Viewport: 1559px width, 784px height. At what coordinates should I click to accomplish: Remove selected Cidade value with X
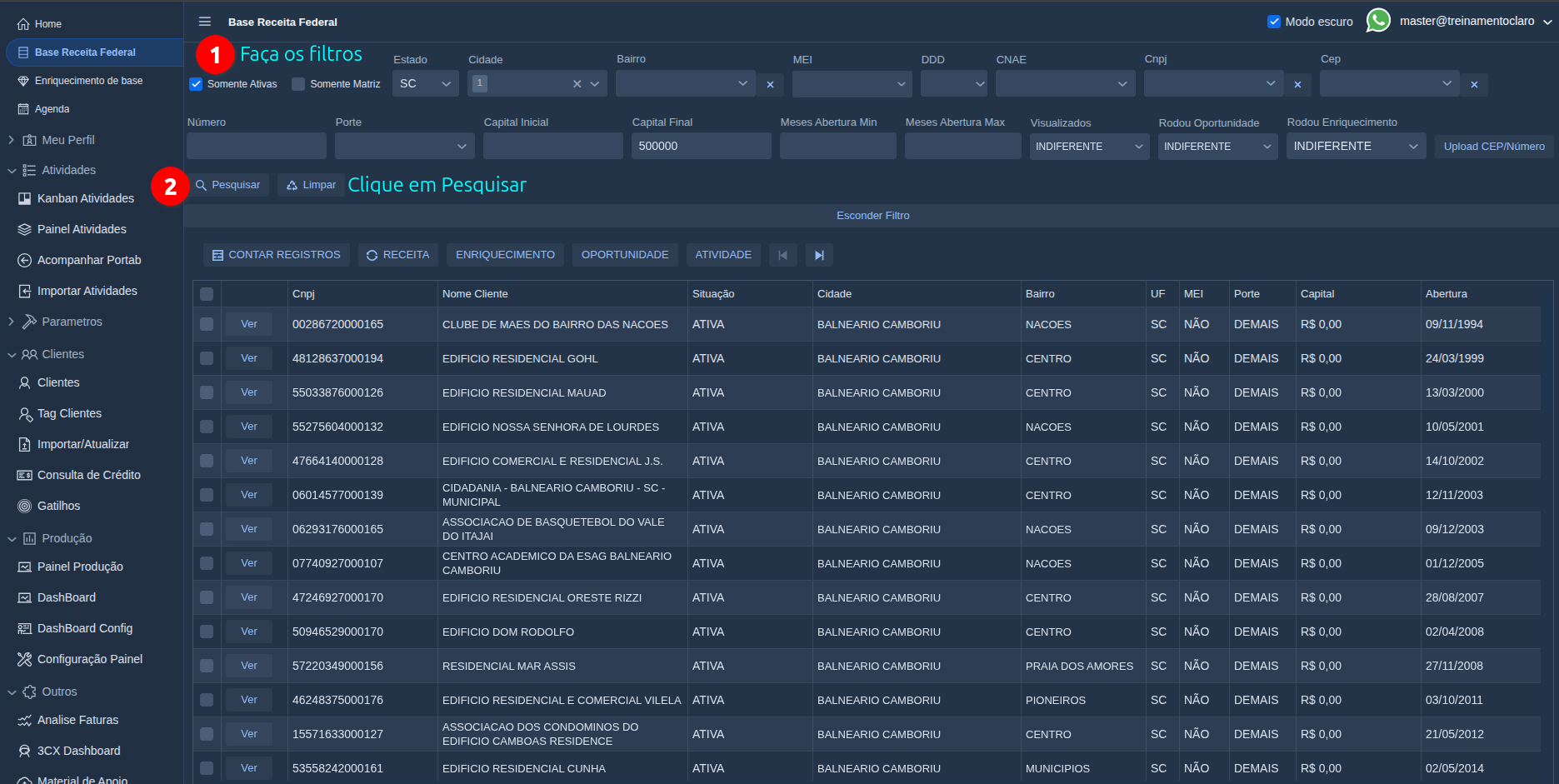577,84
